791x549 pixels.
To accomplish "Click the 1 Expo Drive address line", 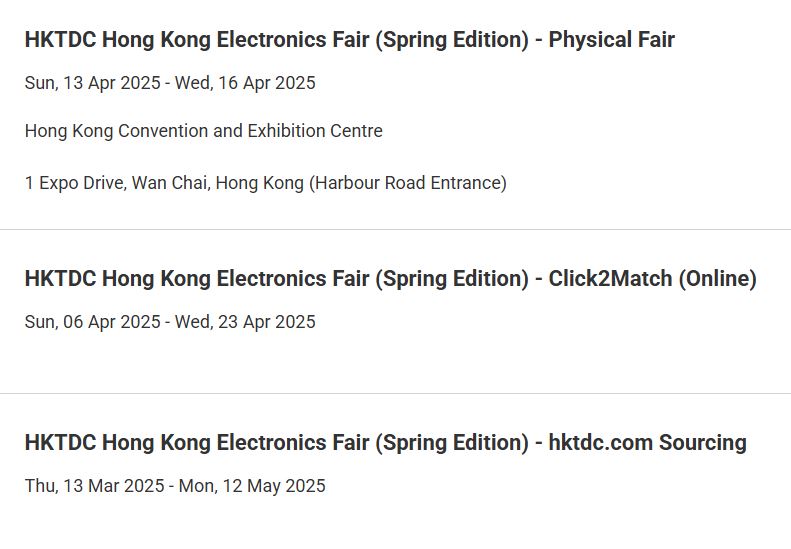I will (x=265, y=183).
